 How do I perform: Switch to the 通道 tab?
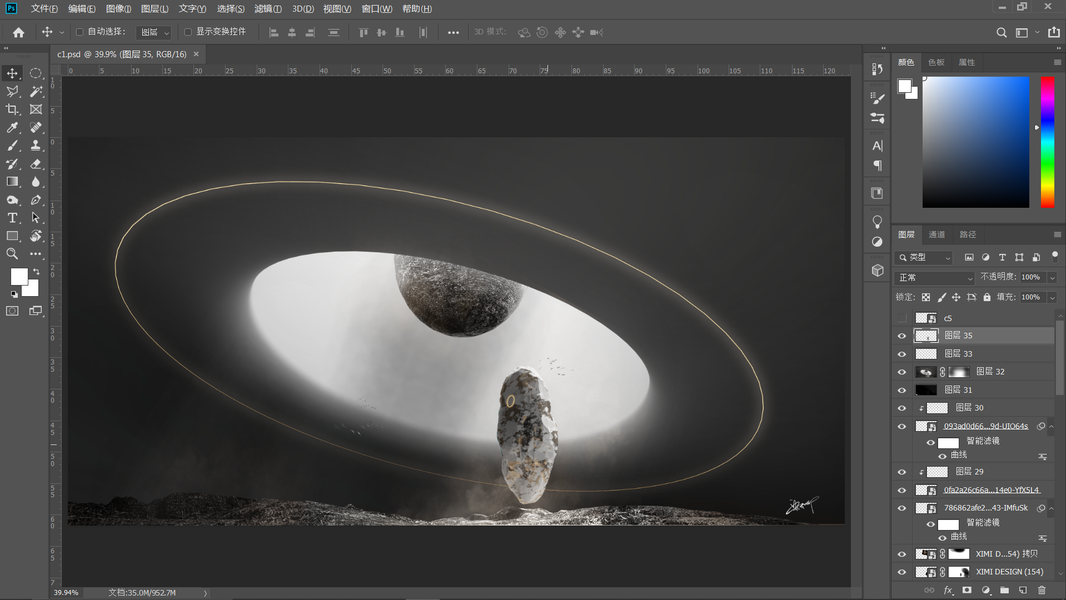pyautogui.click(x=937, y=234)
